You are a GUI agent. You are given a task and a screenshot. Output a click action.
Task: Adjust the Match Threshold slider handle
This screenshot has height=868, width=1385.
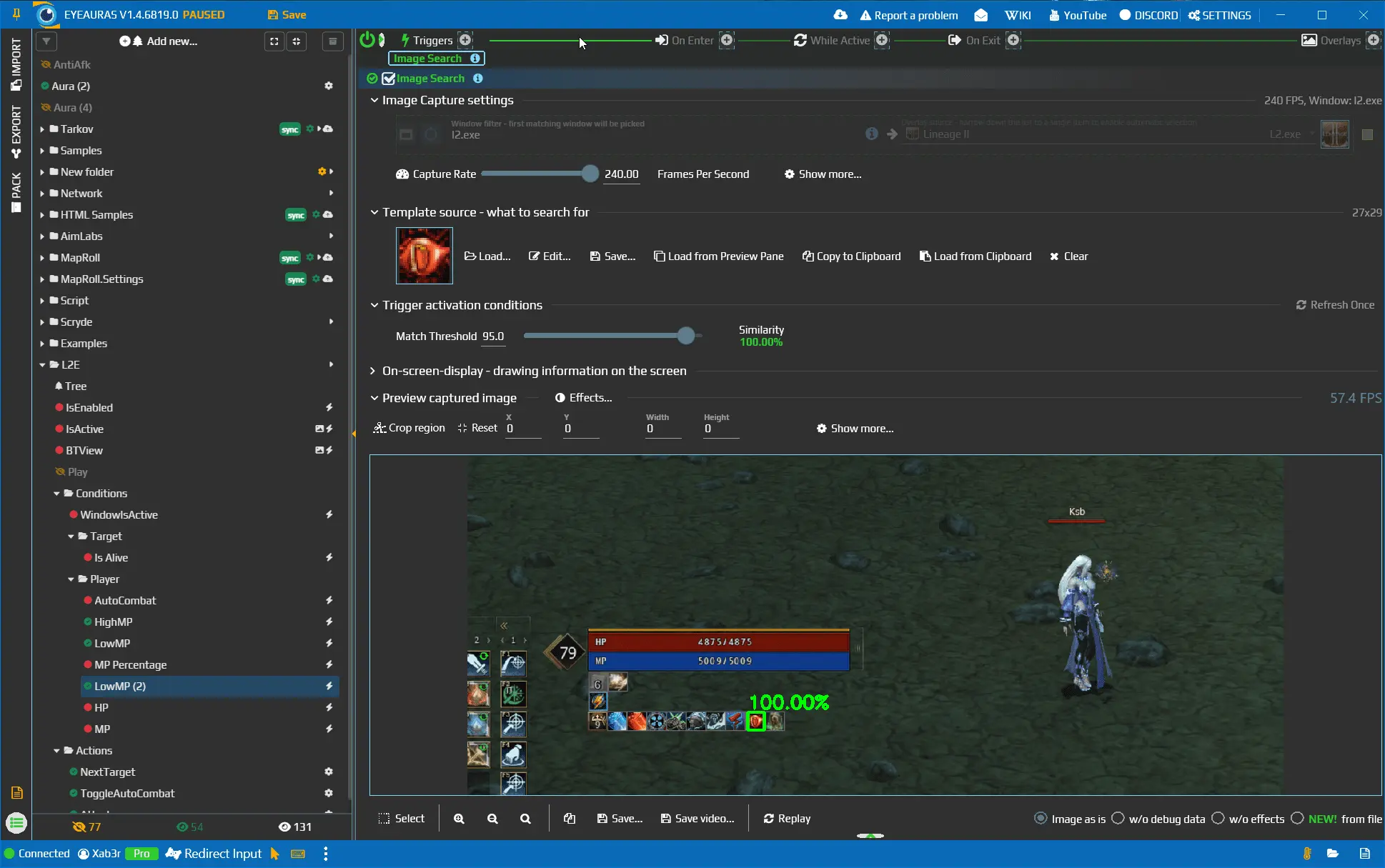686,336
